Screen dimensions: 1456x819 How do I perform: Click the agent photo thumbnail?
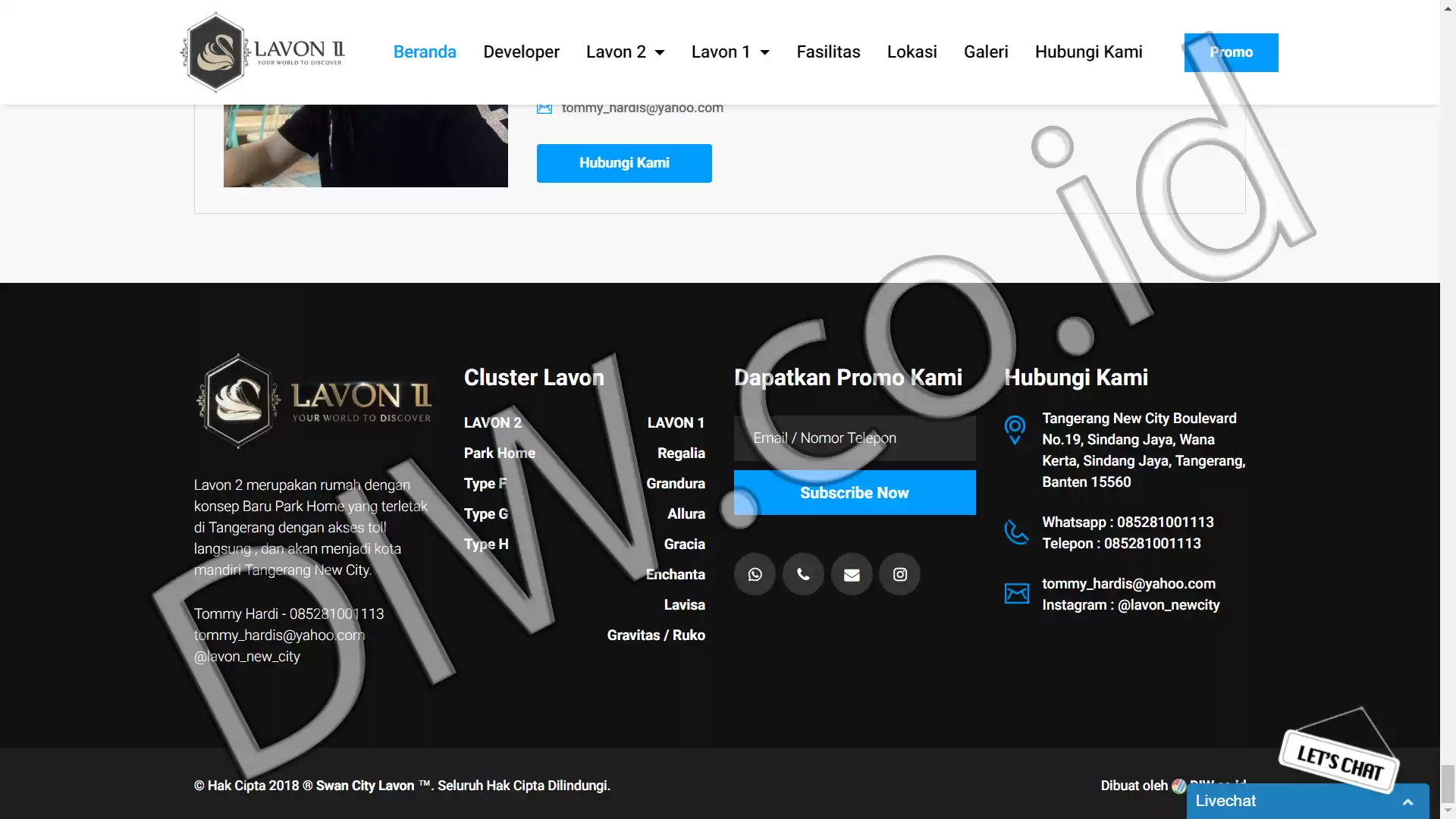(x=366, y=146)
